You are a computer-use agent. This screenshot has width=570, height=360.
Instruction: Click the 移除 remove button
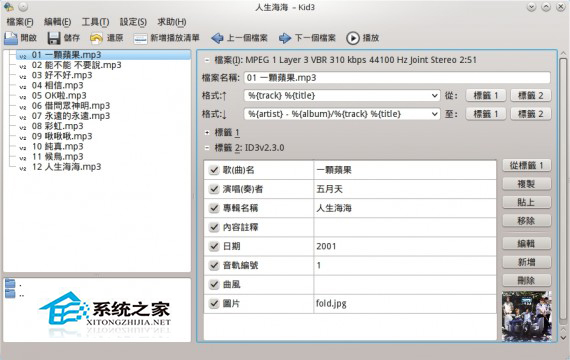526,220
